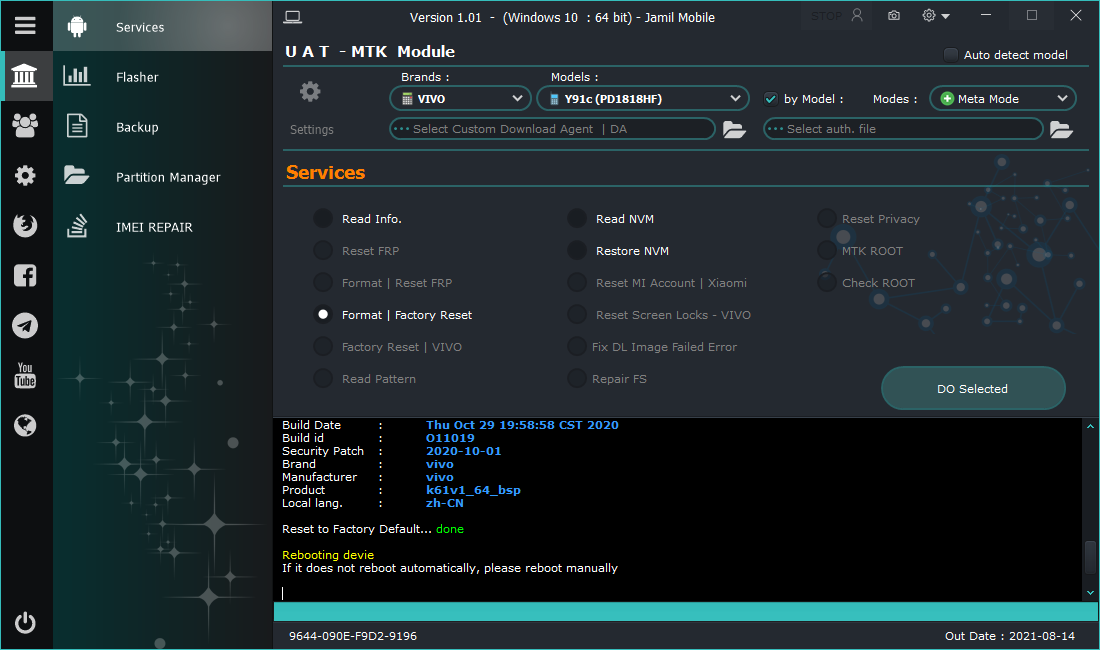Click the Out Date 2021-08-14 text
Viewport: 1100px width, 650px height.
[x=1010, y=636]
